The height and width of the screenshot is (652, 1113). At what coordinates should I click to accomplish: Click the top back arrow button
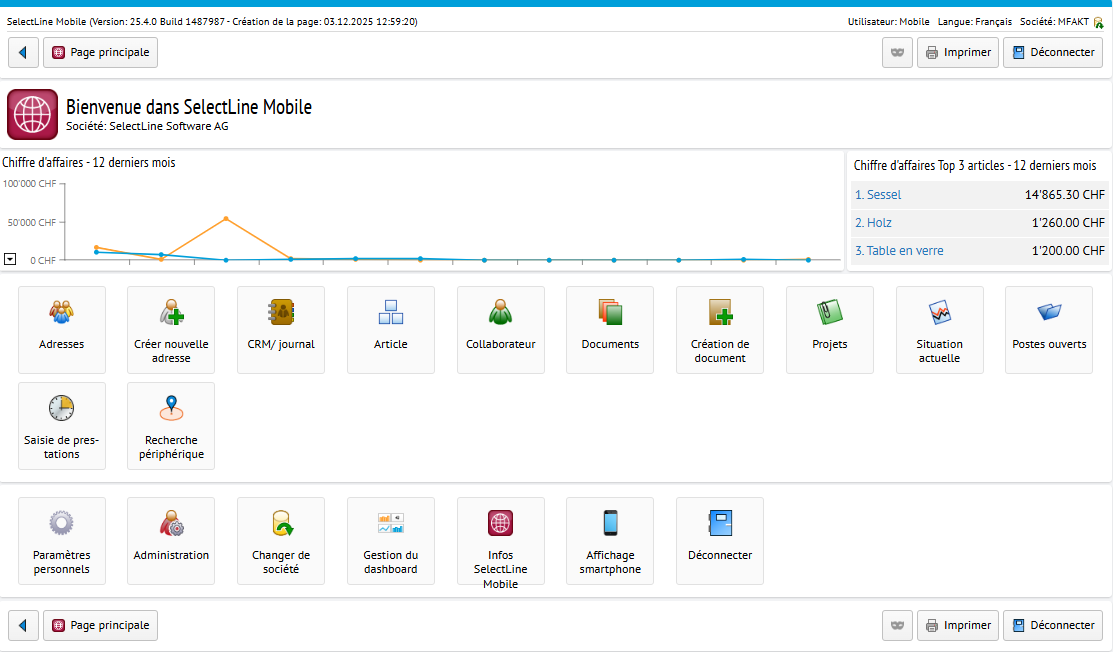pos(23,52)
